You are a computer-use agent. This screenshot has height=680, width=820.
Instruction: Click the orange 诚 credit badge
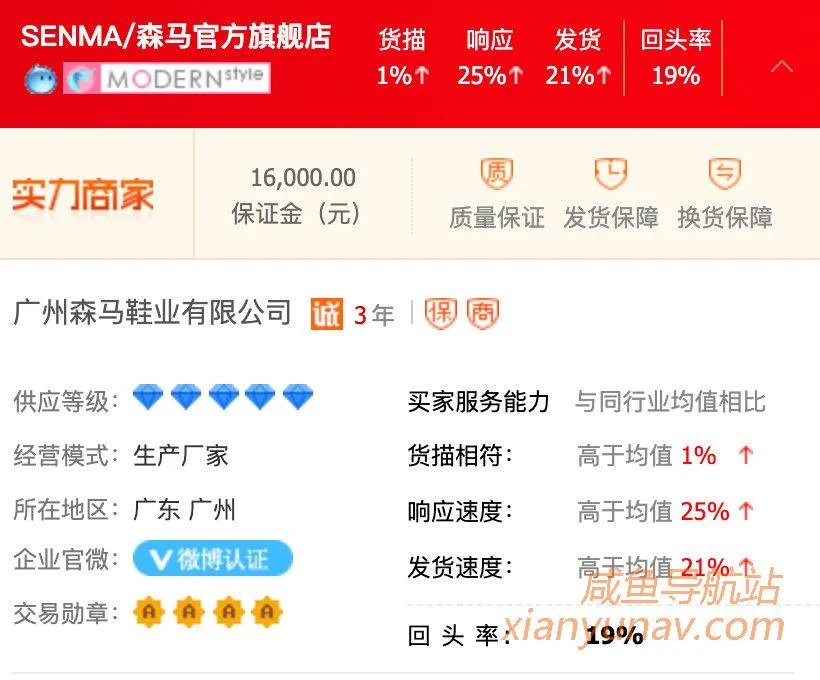pos(326,314)
